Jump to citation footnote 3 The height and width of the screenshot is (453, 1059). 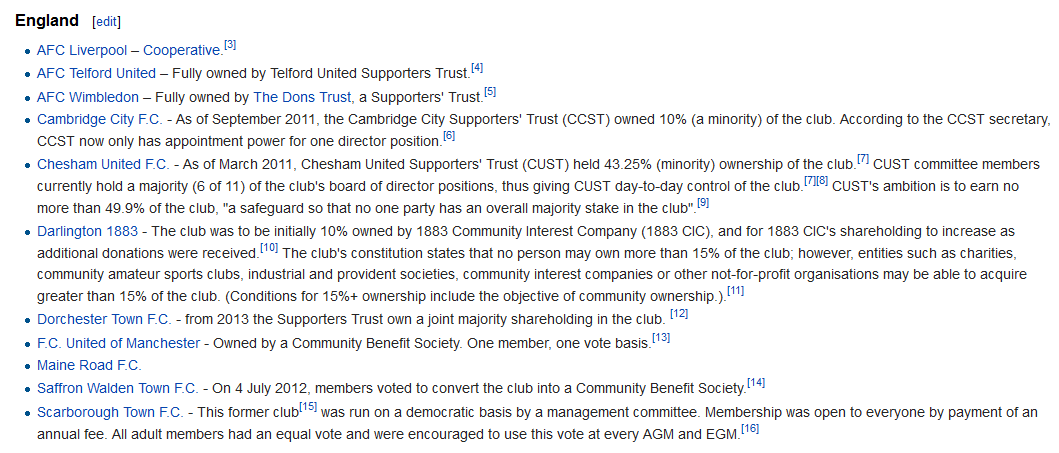[x=230, y=45]
